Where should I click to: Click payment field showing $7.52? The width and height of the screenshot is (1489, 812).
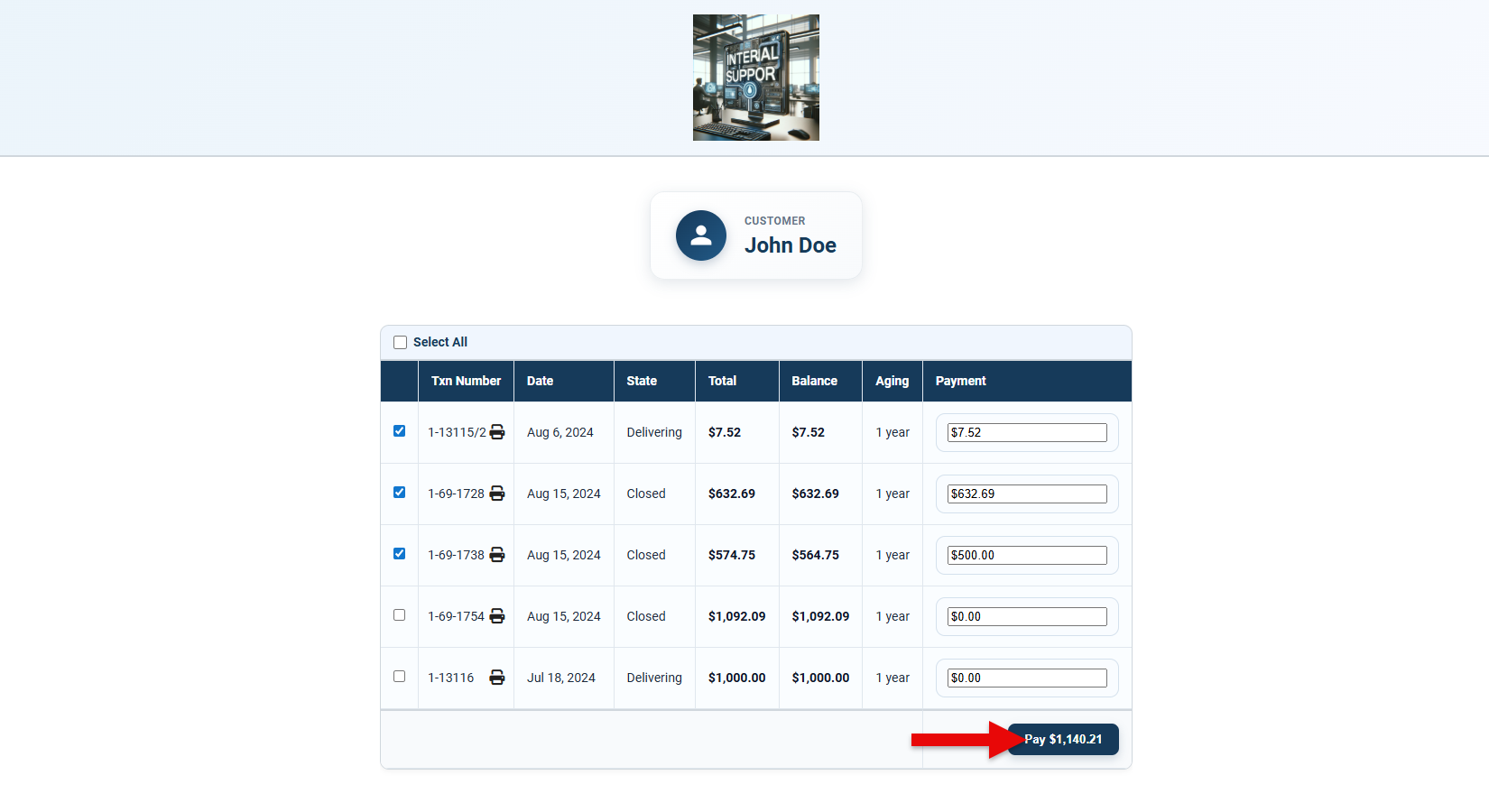[x=1026, y=433]
